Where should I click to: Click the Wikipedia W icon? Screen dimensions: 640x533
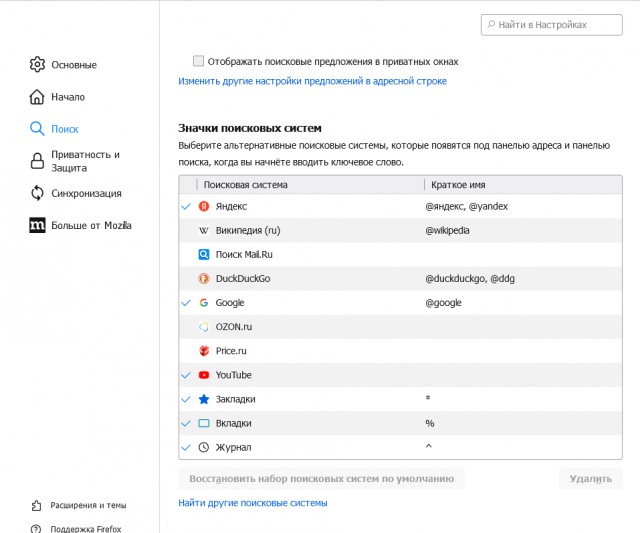(x=204, y=231)
